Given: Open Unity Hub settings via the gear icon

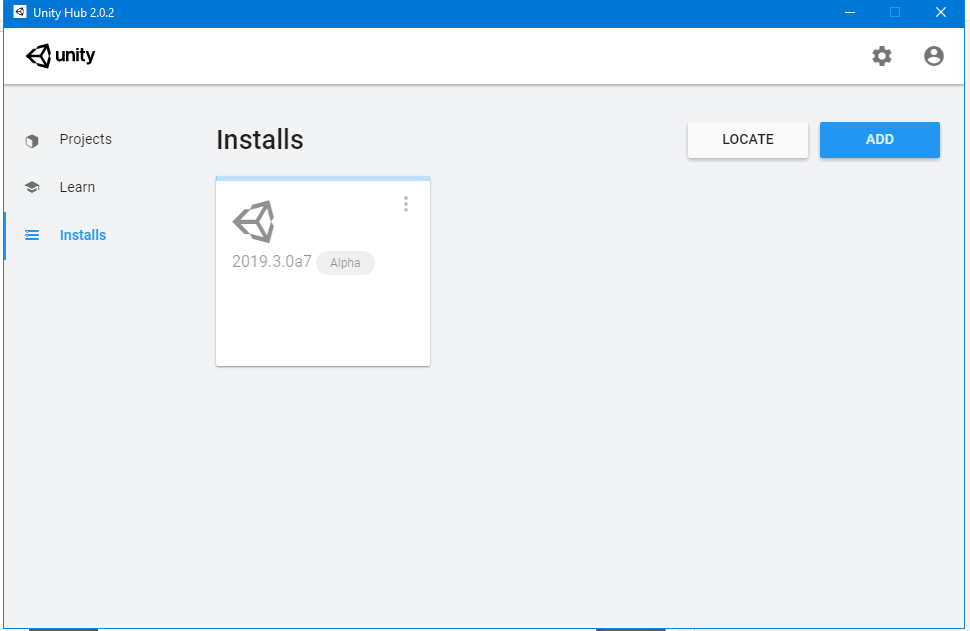Looking at the screenshot, I should coord(881,56).
